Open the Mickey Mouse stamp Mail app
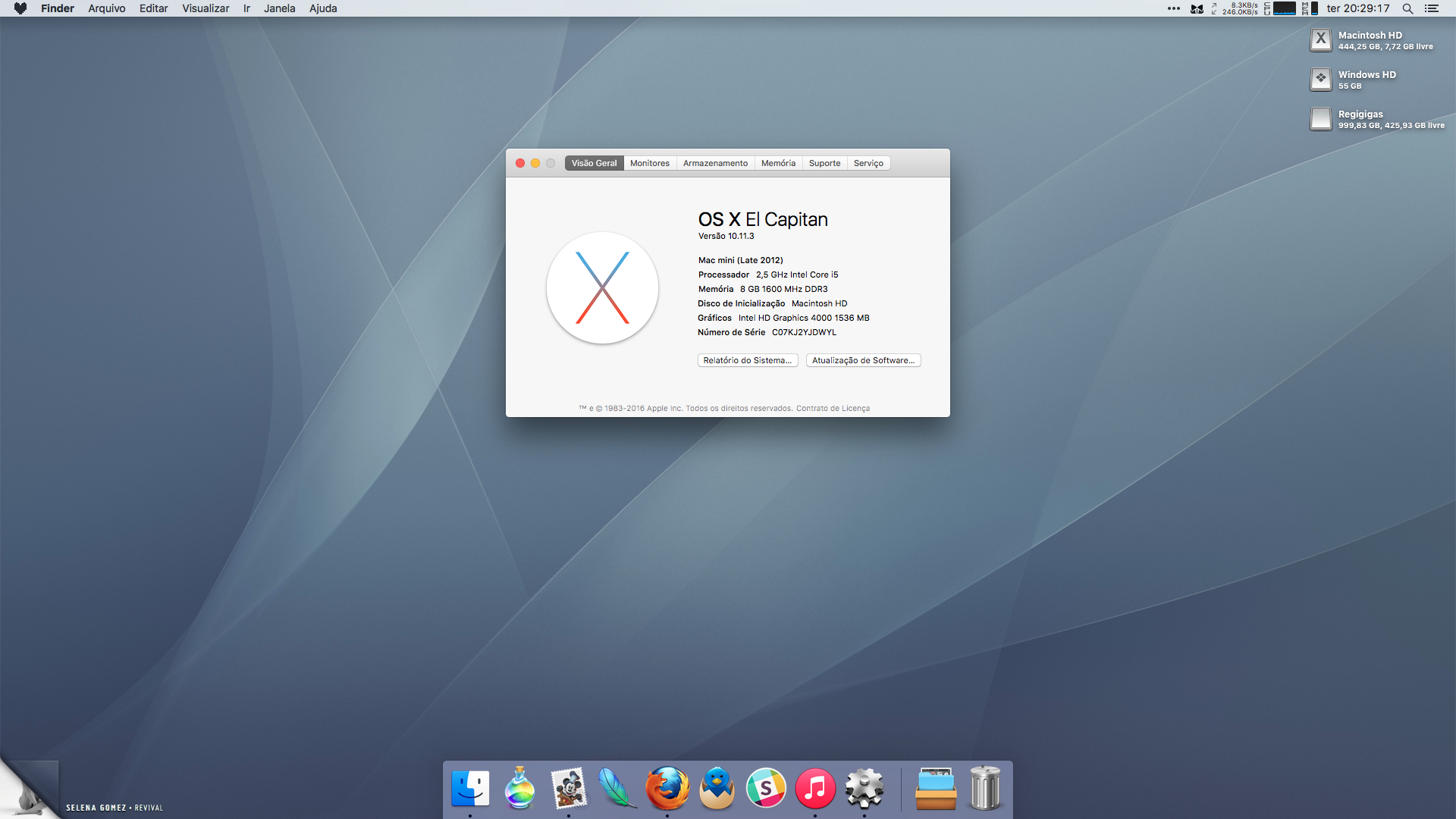Screen dimensions: 1456x819 [569, 789]
